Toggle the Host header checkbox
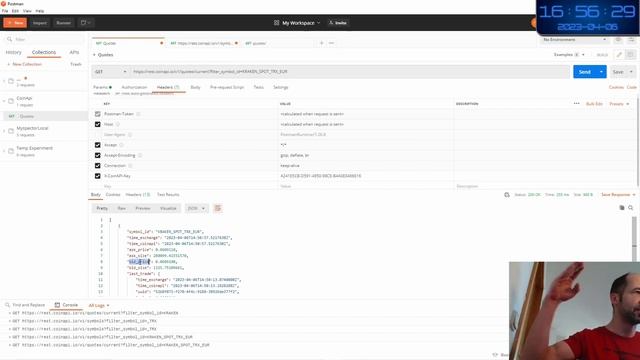Viewport: 640px width, 360px height. tap(98, 124)
